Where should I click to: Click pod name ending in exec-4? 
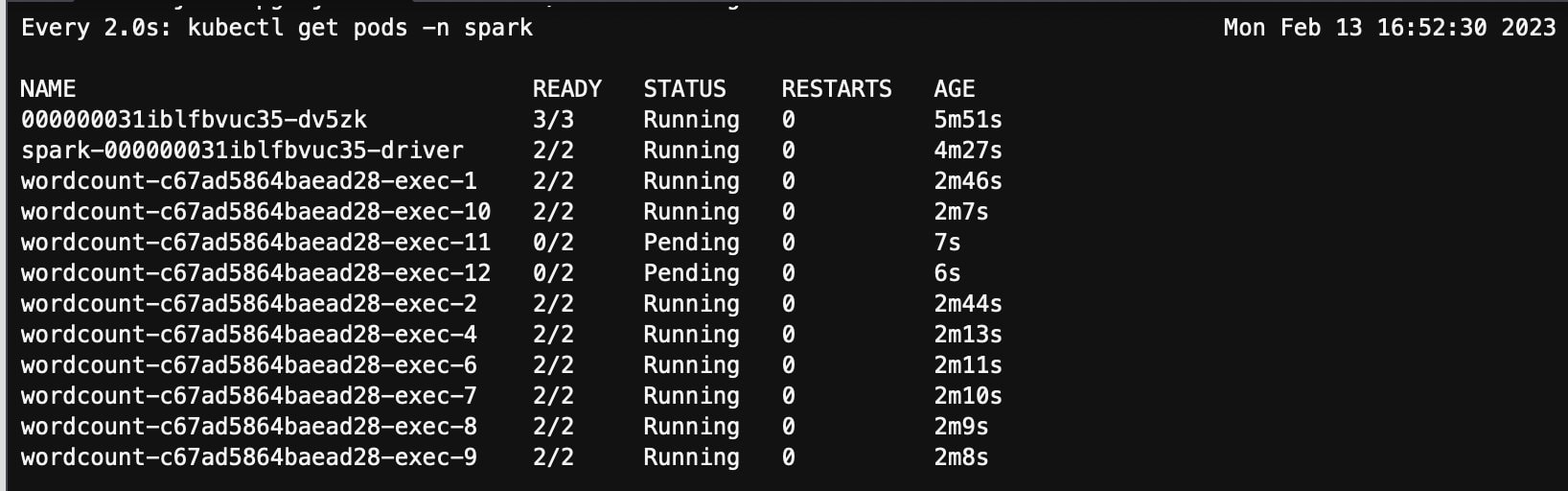pos(249,335)
